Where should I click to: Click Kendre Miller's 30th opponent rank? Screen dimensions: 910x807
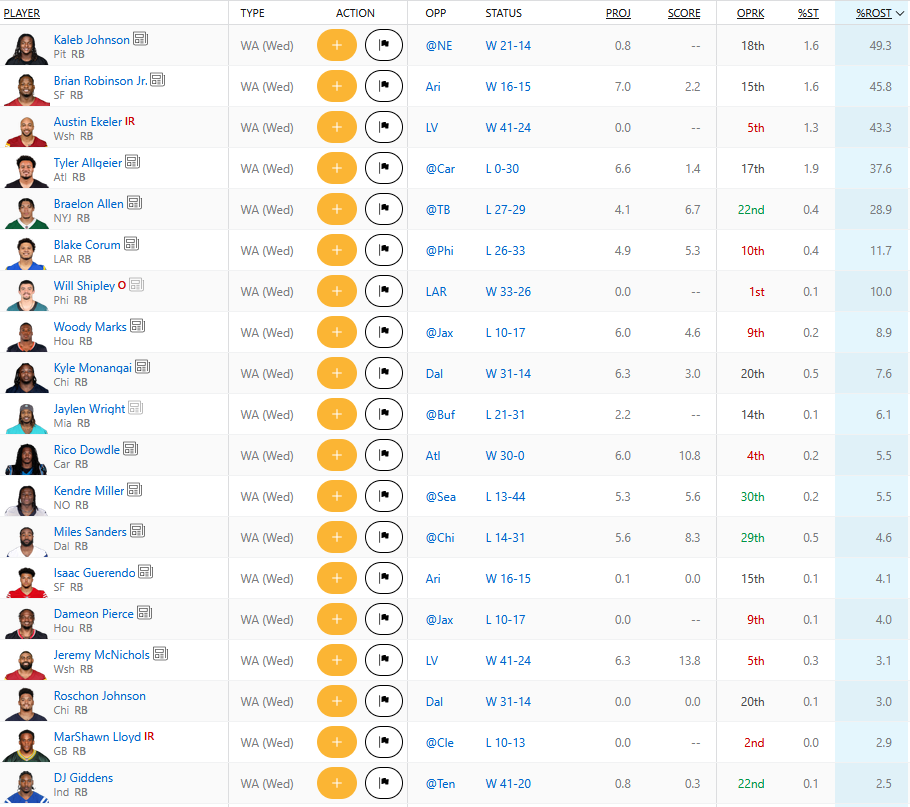tap(752, 497)
